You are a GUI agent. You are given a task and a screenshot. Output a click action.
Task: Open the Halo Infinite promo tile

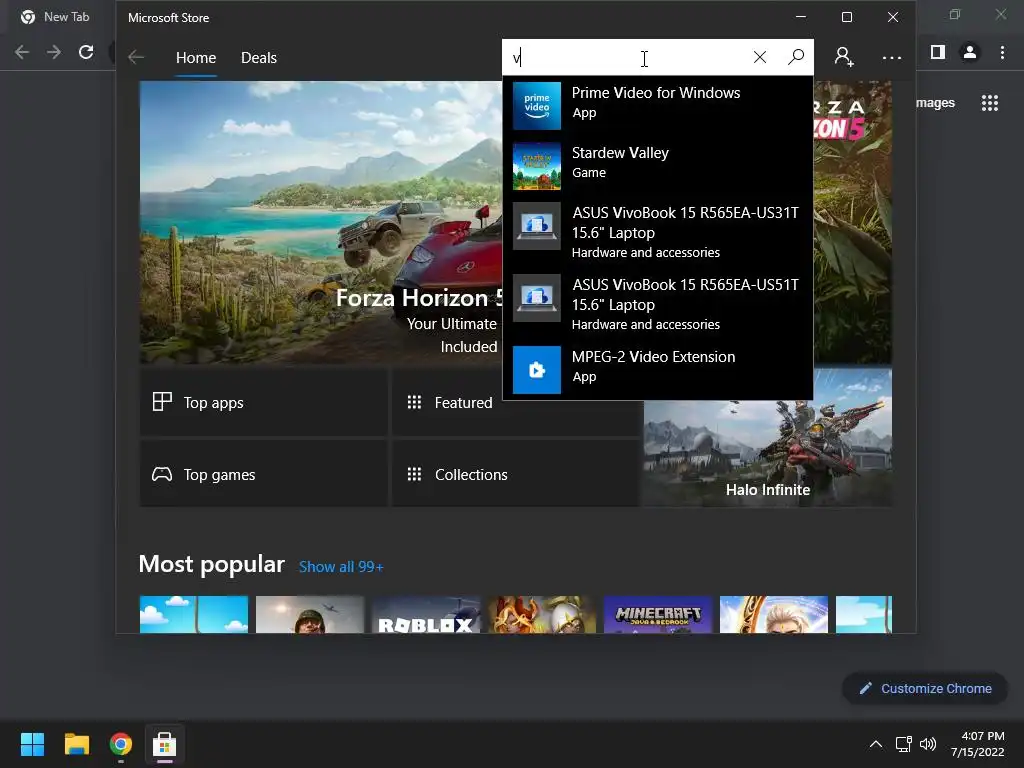coord(768,453)
